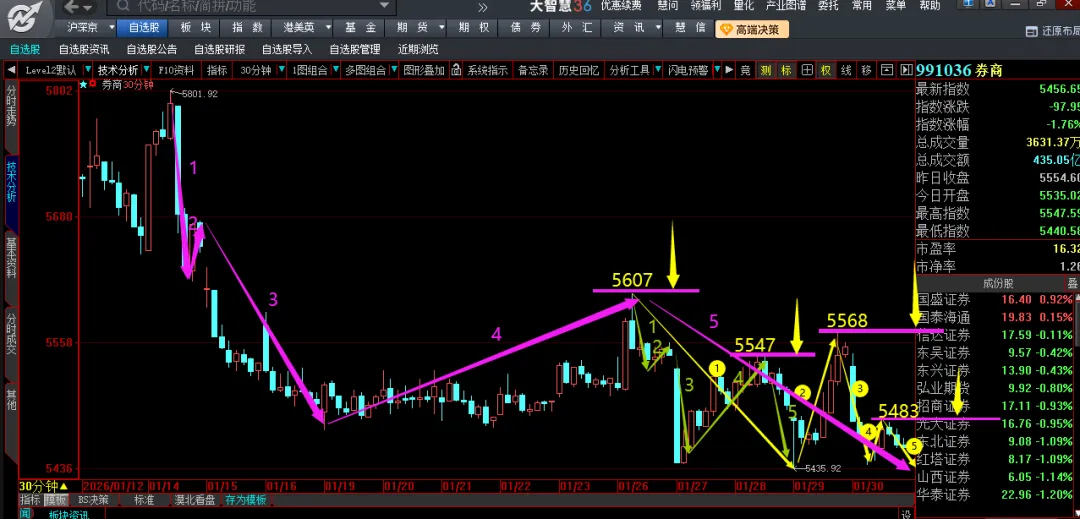Open the 板块 tab
1080x519 pixels.
click(196, 28)
